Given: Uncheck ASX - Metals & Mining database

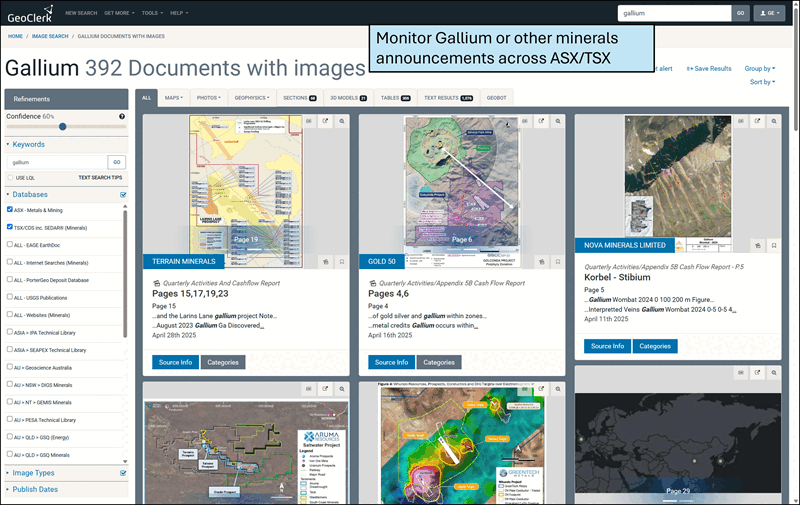Looking at the screenshot, I should click(x=10, y=210).
